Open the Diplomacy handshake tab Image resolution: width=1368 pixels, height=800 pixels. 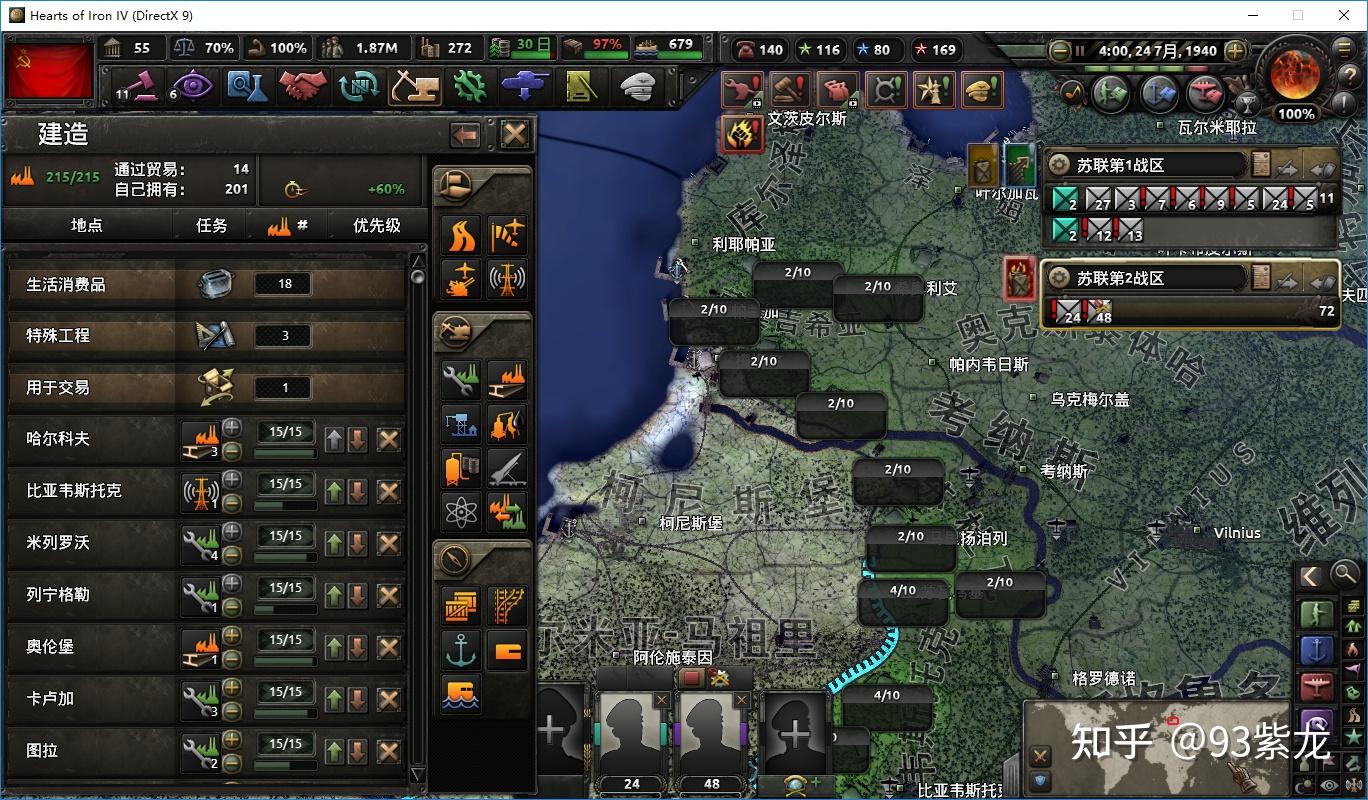[x=303, y=86]
